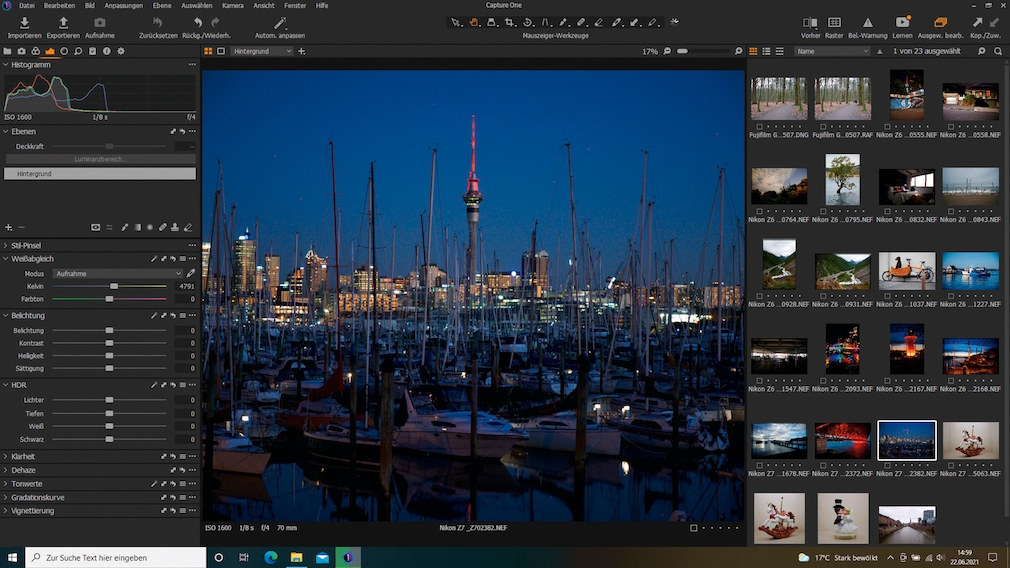Toggle the Raster grid overlay
Viewport: 1010px width, 568px height.
coord(834,23)
